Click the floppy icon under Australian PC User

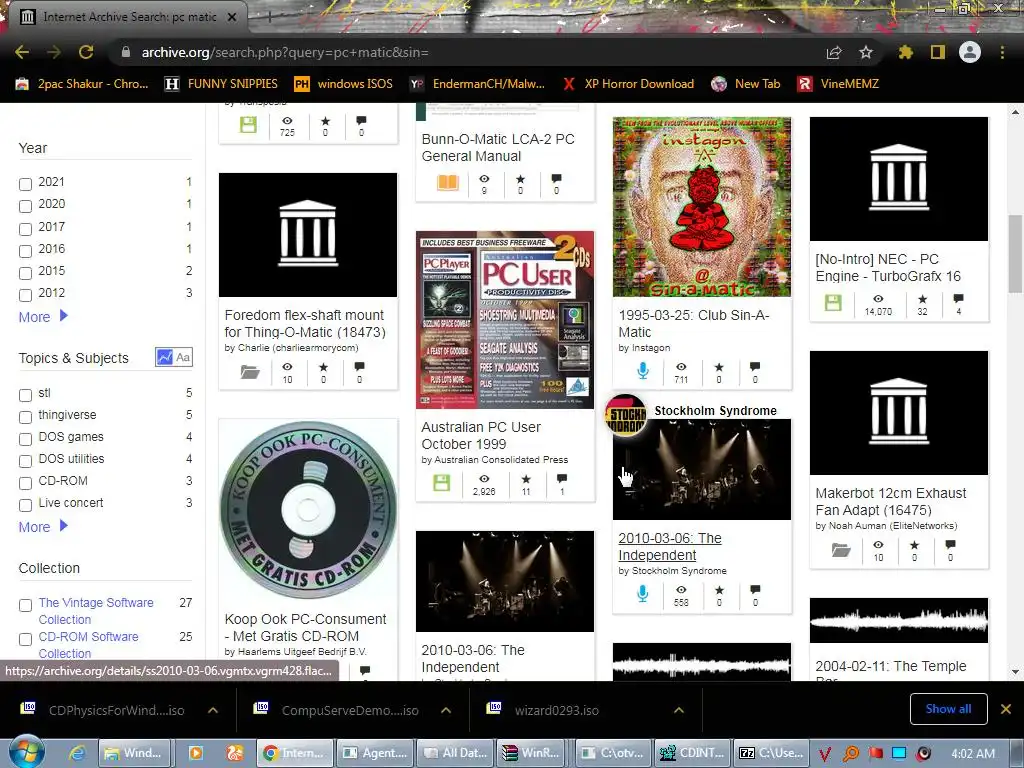442,483
